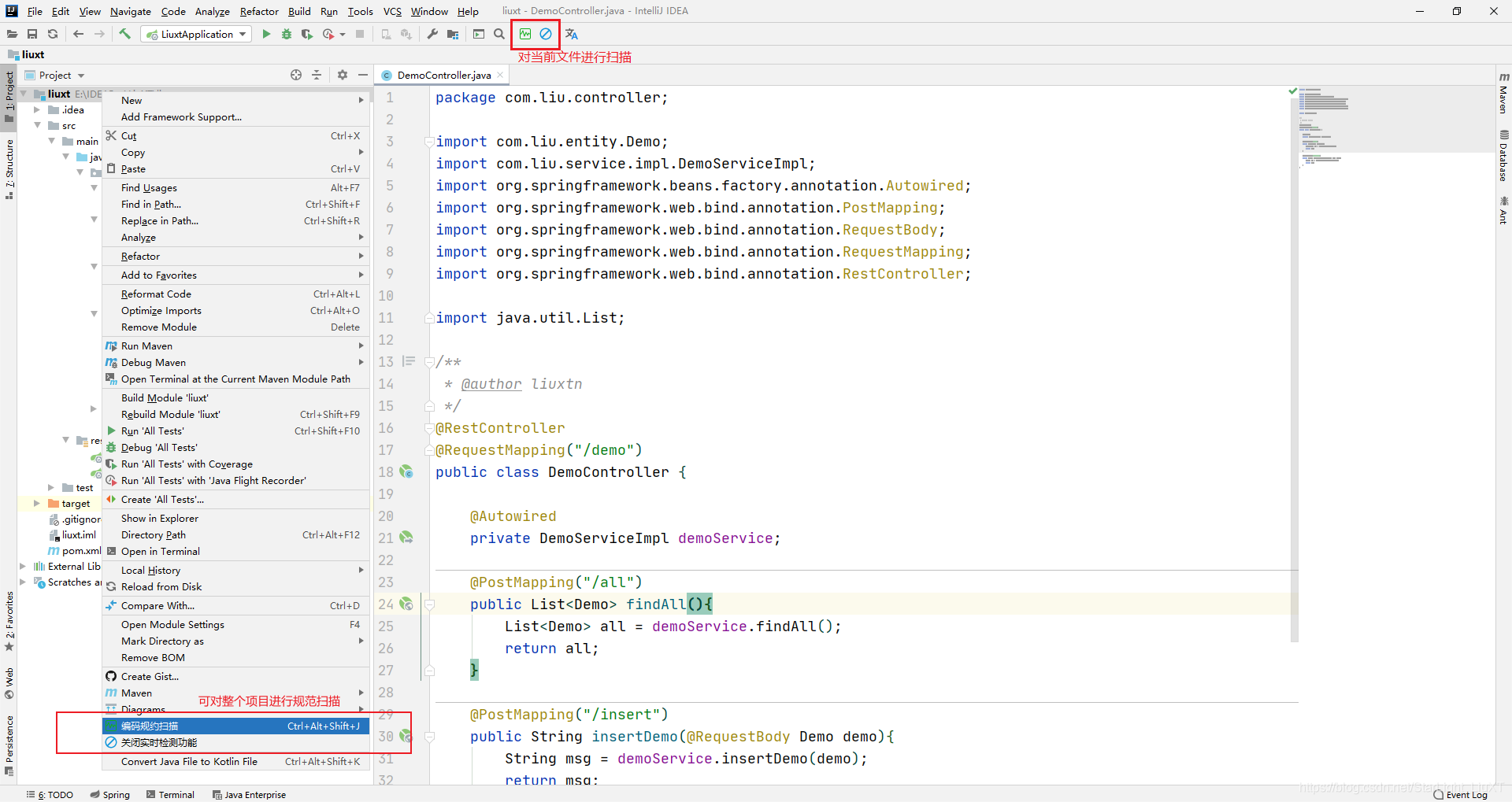The height and width of the screenshot is (802, 1512).
Task: Click the Open folder toolbar icon
Action: coord(12,34)
